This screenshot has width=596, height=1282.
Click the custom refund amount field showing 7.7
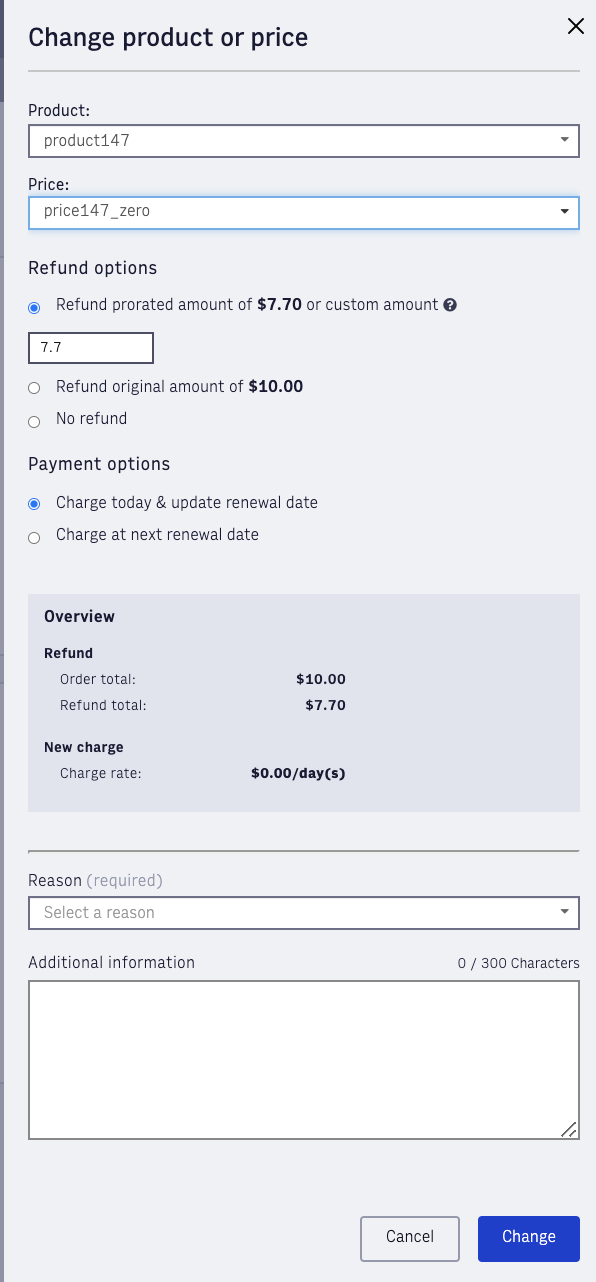click(91, 348)
